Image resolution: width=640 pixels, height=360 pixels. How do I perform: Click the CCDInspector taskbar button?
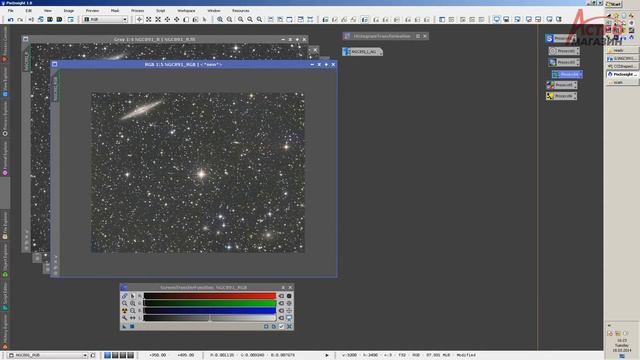point(622,66)
